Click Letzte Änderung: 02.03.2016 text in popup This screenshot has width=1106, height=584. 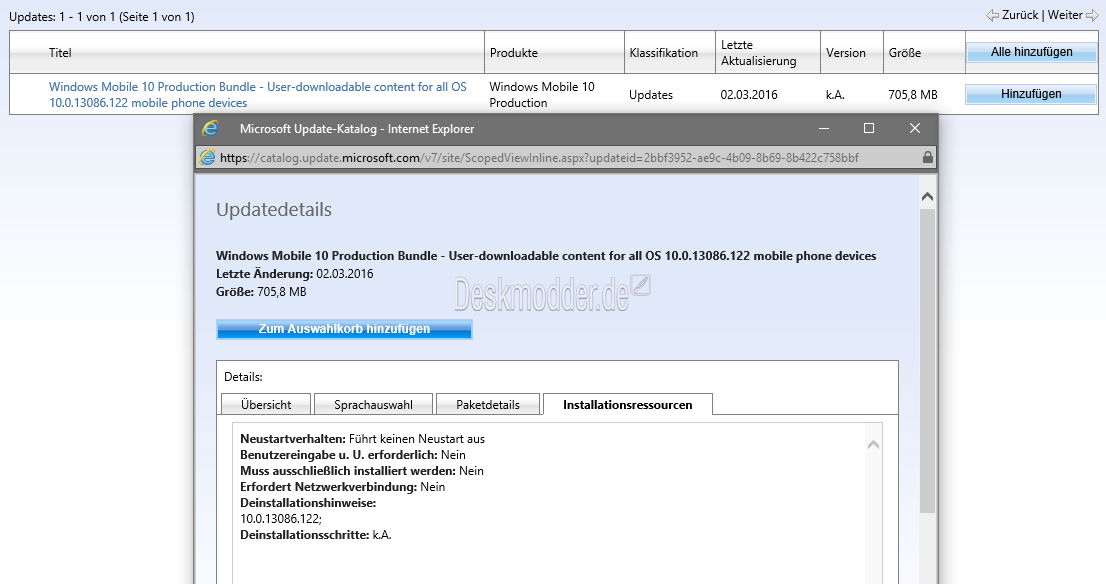tap(294, 274)
